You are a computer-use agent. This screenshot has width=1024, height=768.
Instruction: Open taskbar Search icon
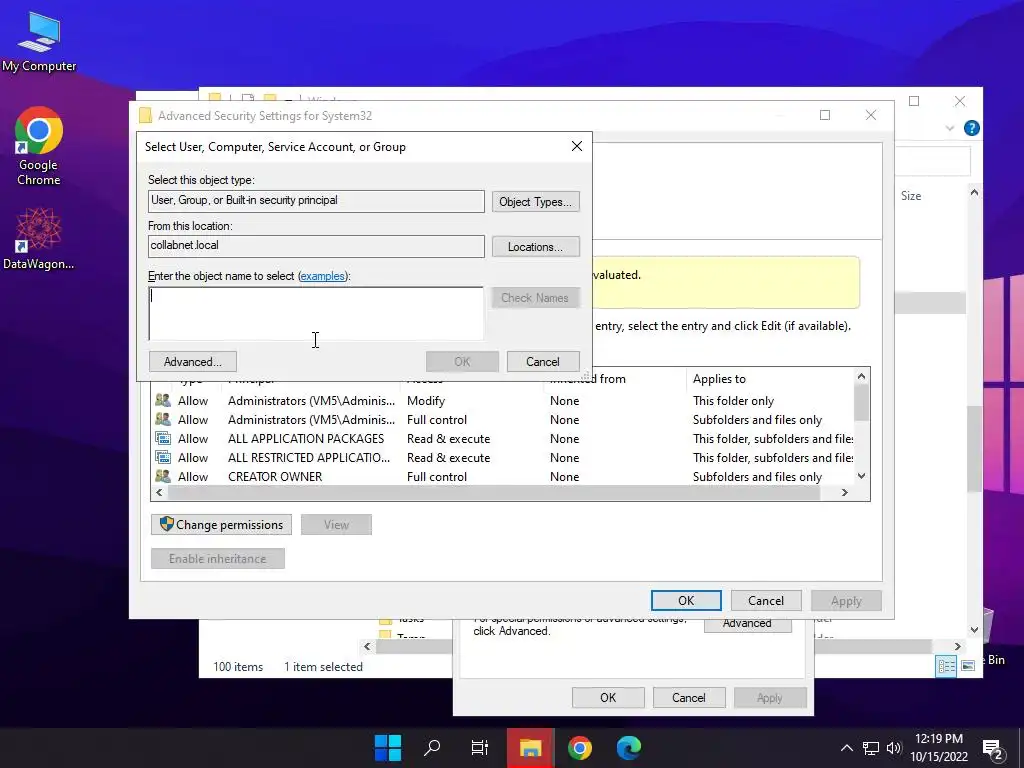[432, 748]
